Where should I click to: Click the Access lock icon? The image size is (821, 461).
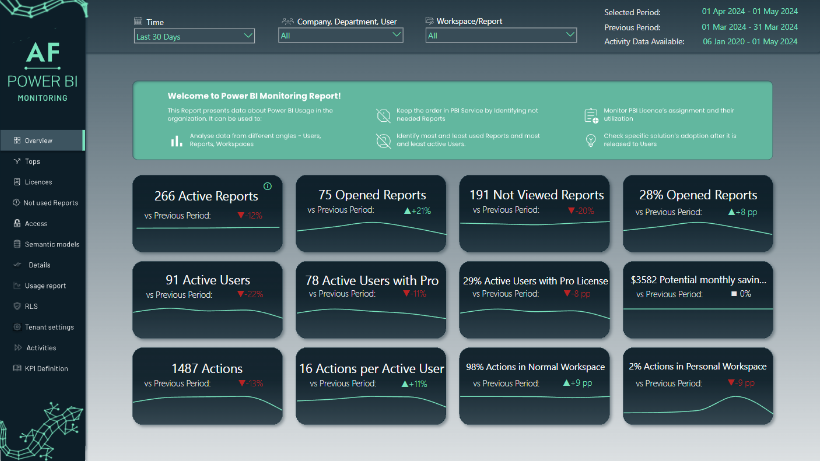point(17,223)
